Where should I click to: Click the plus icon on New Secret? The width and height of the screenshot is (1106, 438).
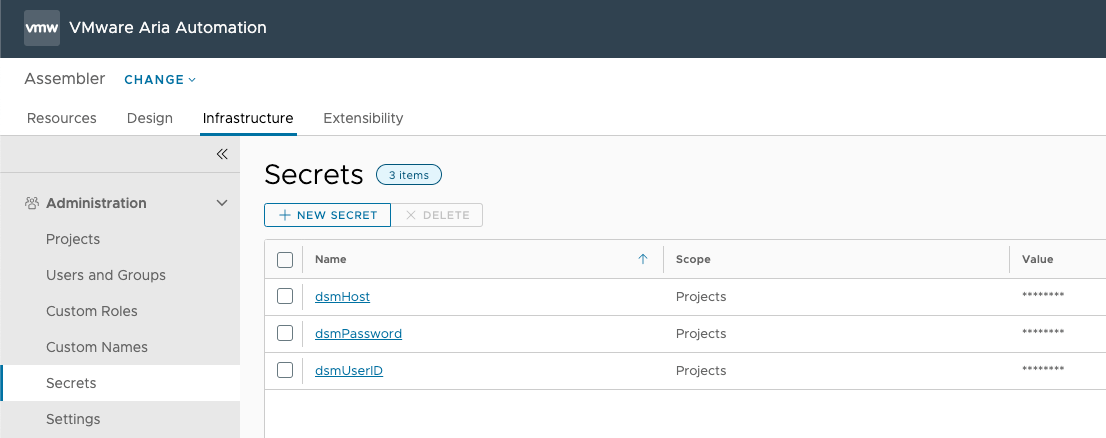(285, 215)
